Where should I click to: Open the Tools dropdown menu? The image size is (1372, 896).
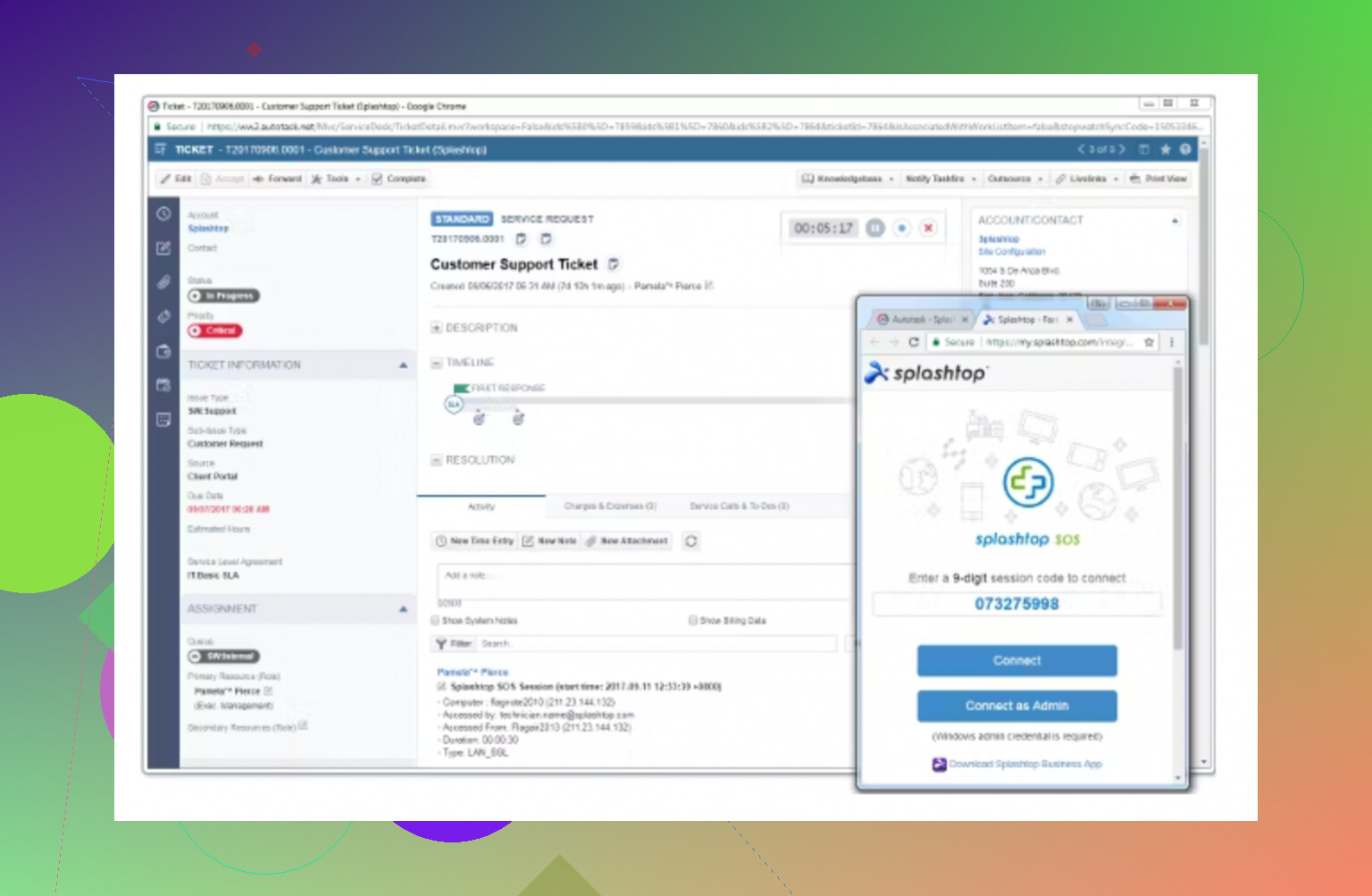337,179
